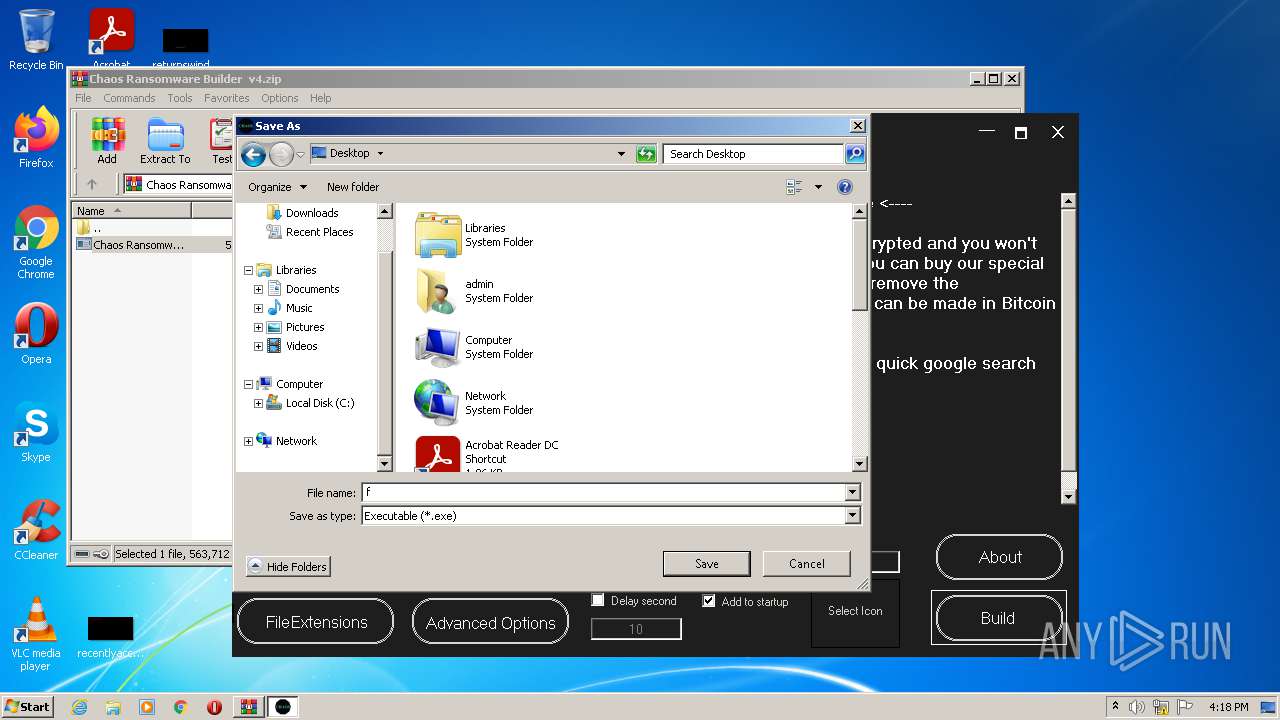The width and height of the screenshot is (1280, 720).
Task: Click FileExtensions button in builder
Action: coord(316,622)
